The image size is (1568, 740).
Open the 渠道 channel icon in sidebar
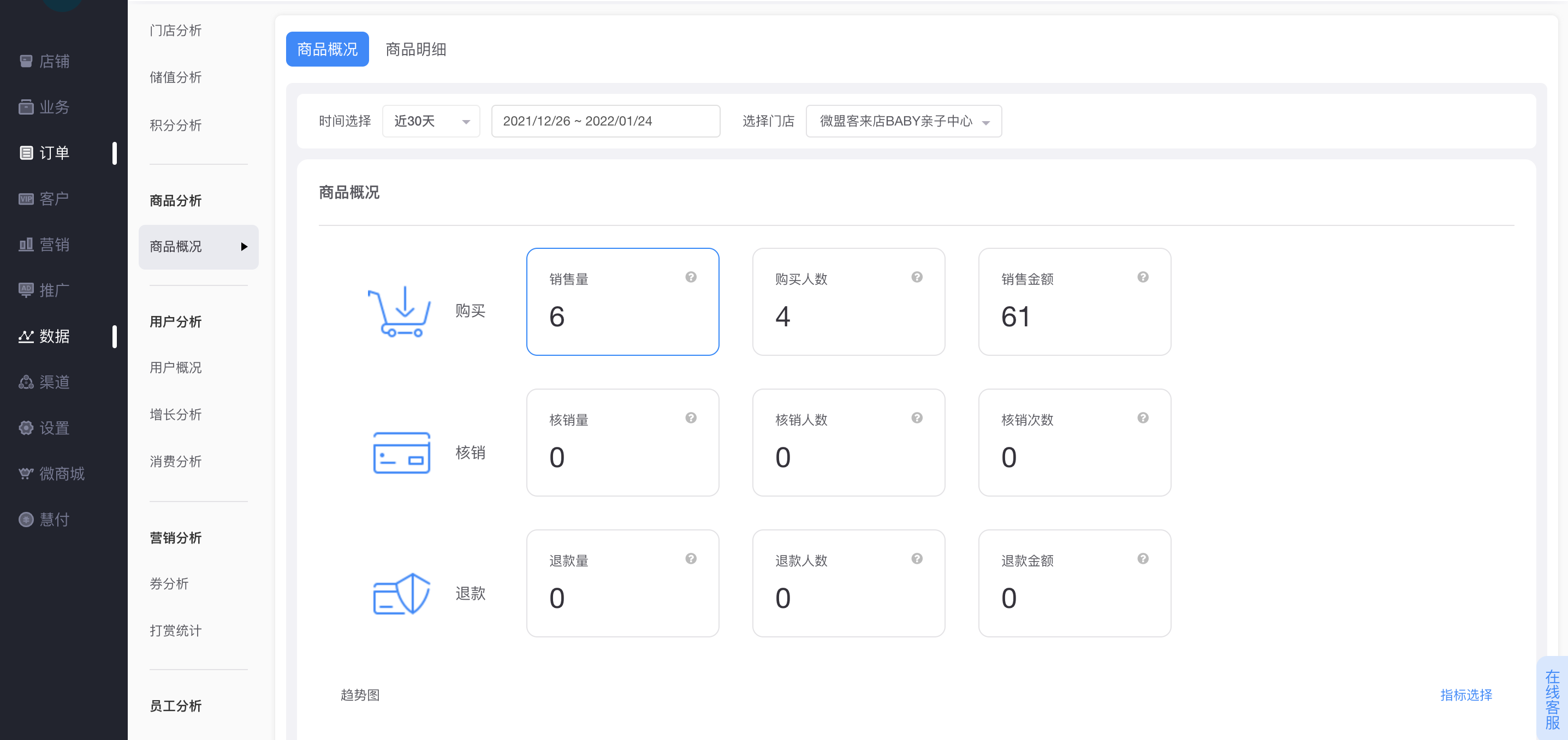click(26, 381)
